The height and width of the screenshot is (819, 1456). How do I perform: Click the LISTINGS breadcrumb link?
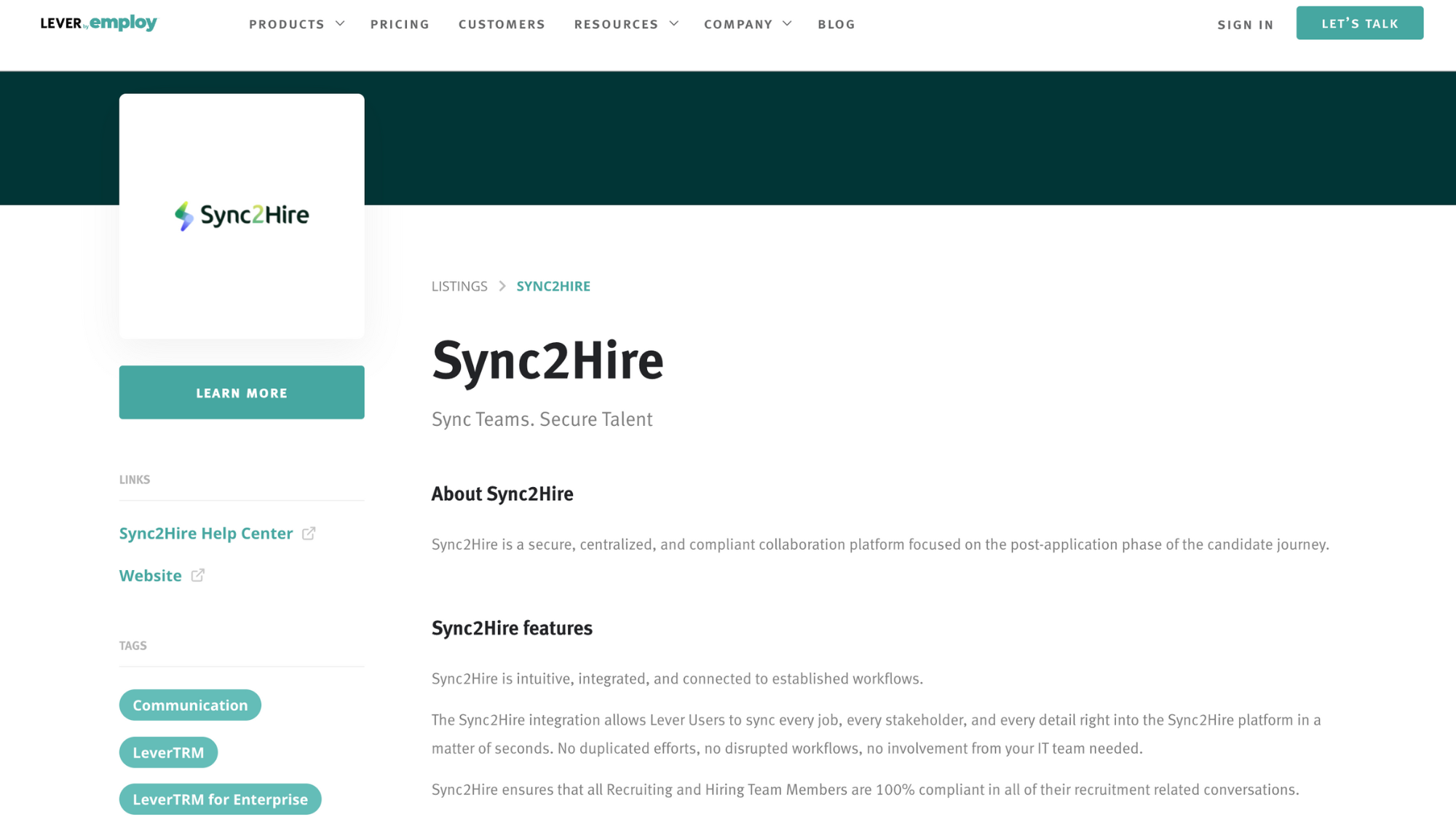[459, 286]
